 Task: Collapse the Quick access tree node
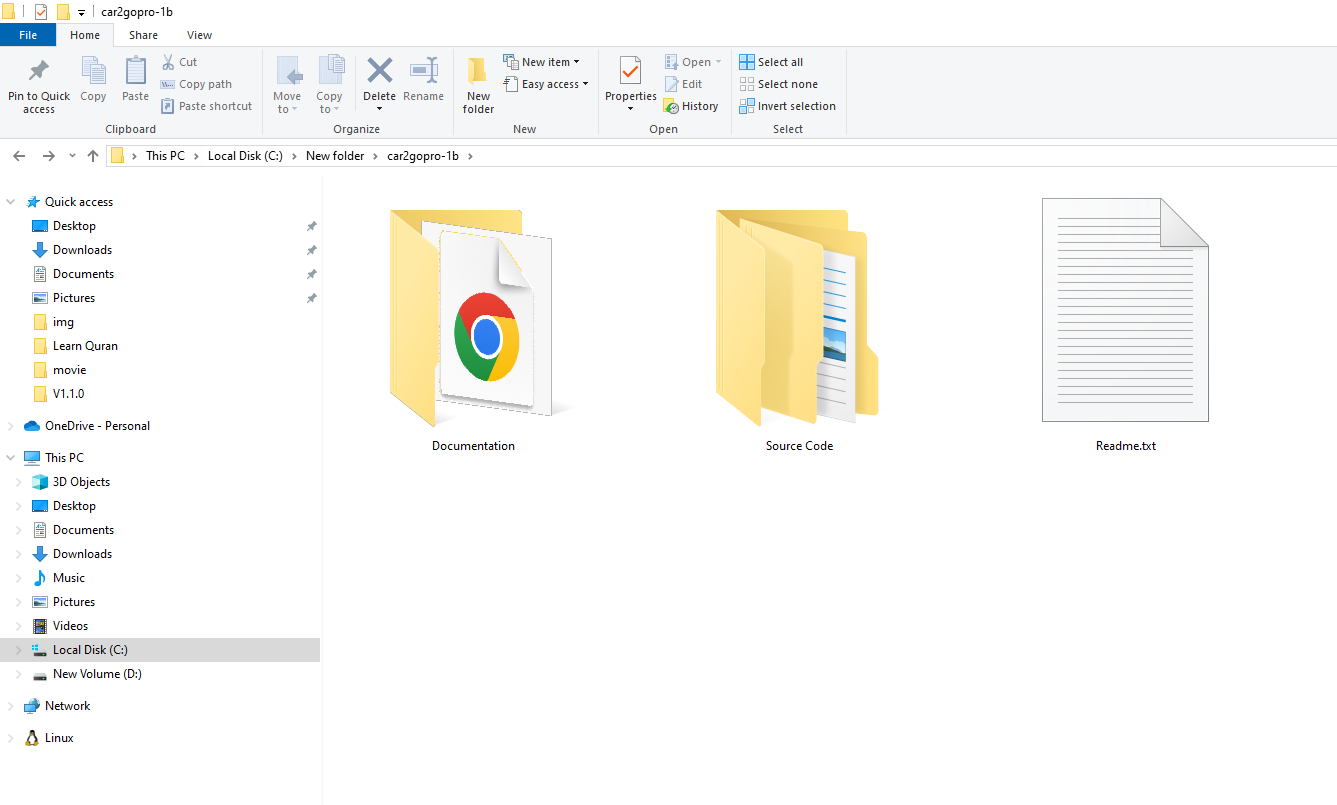point(11,202)
